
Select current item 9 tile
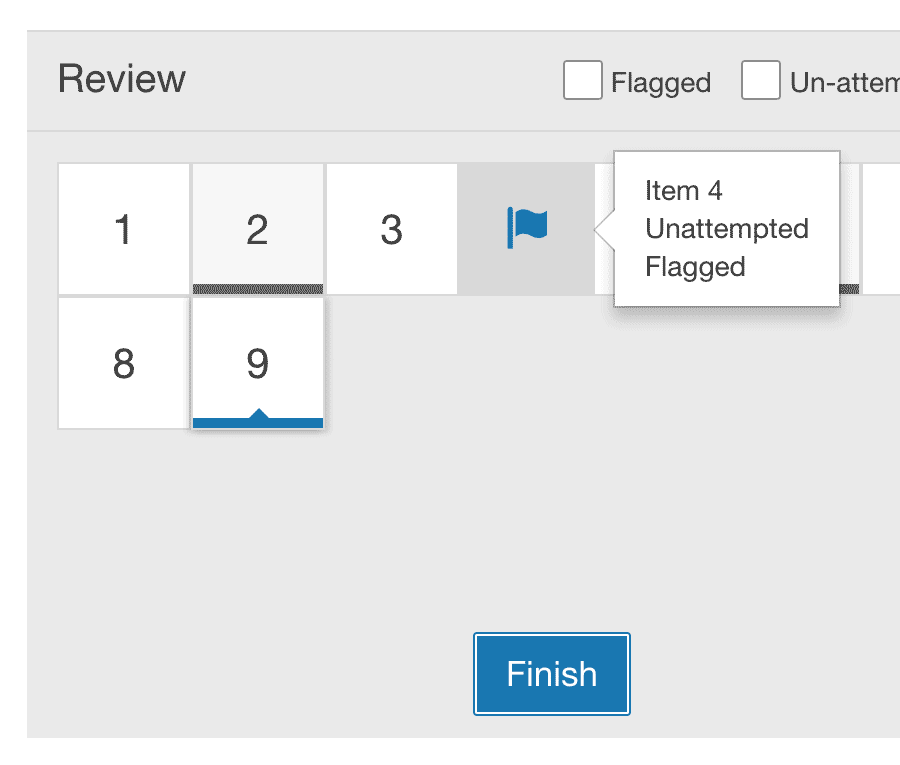pyautogui.click(x=258, y=363)
